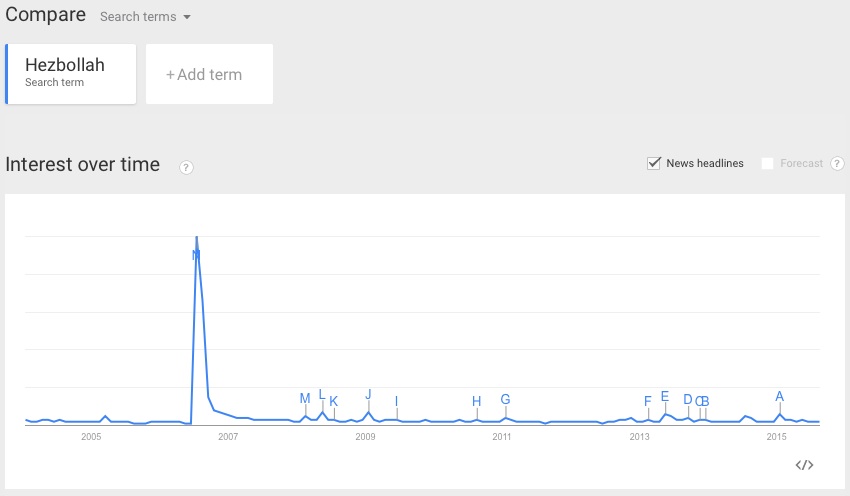
Task: Open headline marker H on the chart
Action: point(476,402)
